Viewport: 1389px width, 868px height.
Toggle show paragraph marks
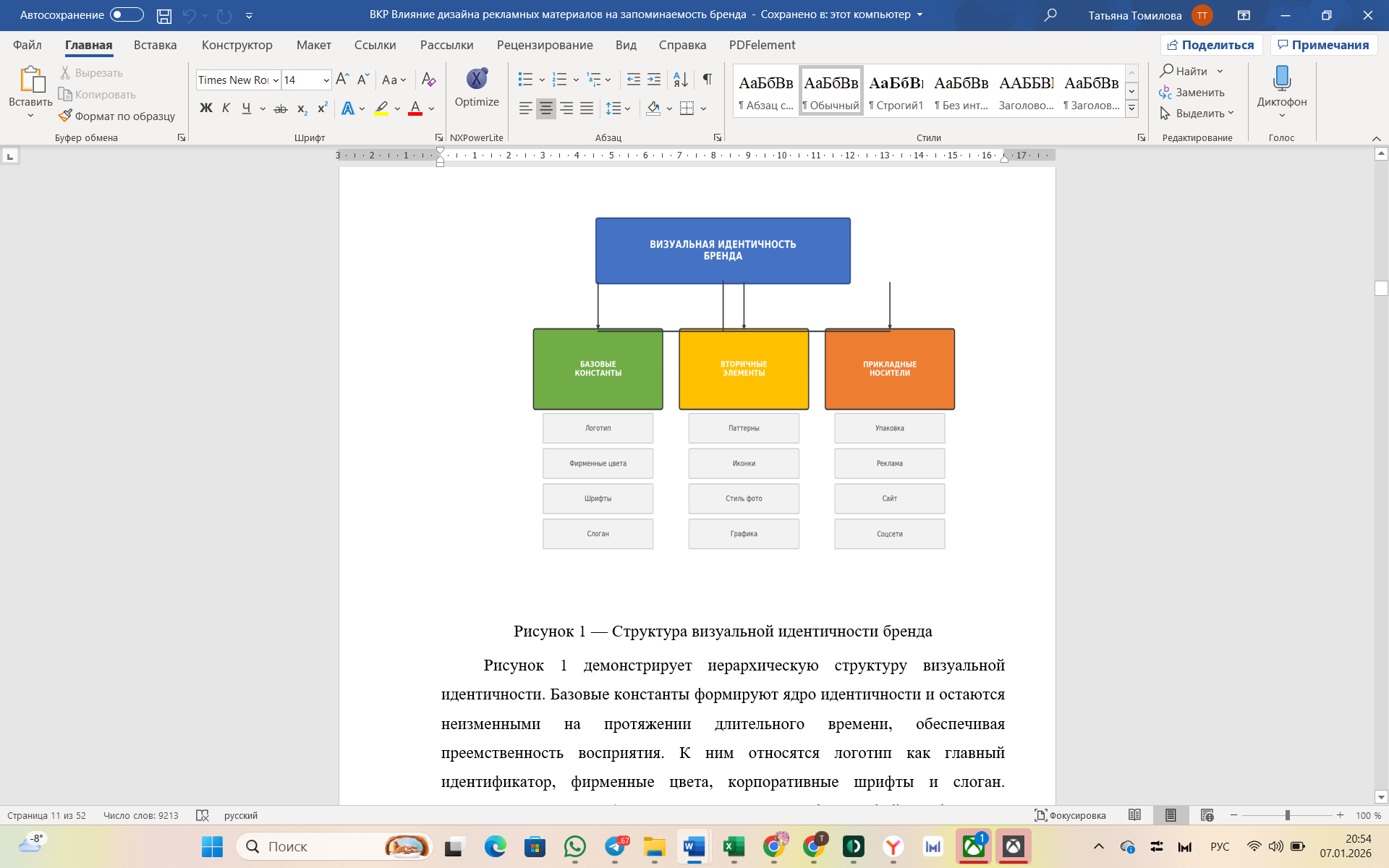(707, 80)
